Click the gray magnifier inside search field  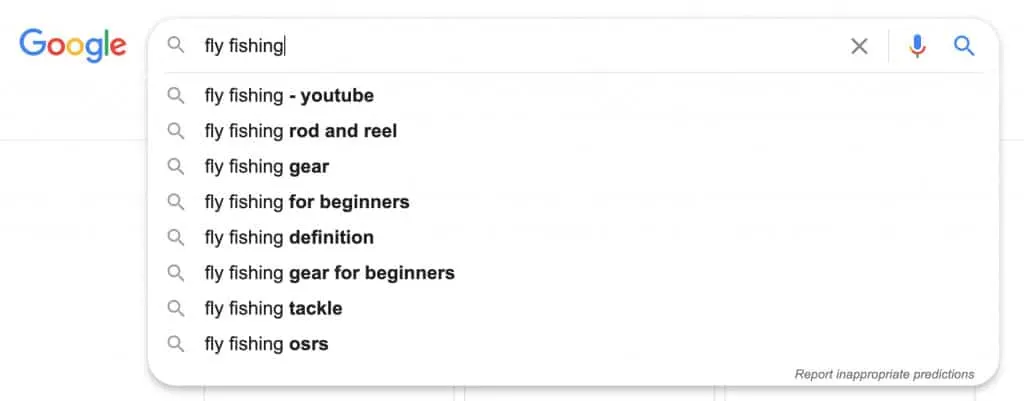(x=176, y=45)
